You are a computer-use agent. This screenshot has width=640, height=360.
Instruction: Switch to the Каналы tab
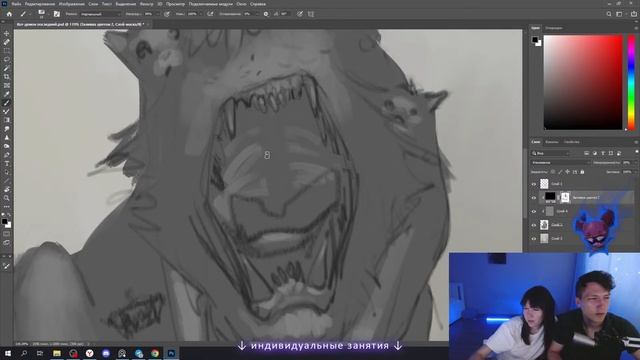pos(552,142)
